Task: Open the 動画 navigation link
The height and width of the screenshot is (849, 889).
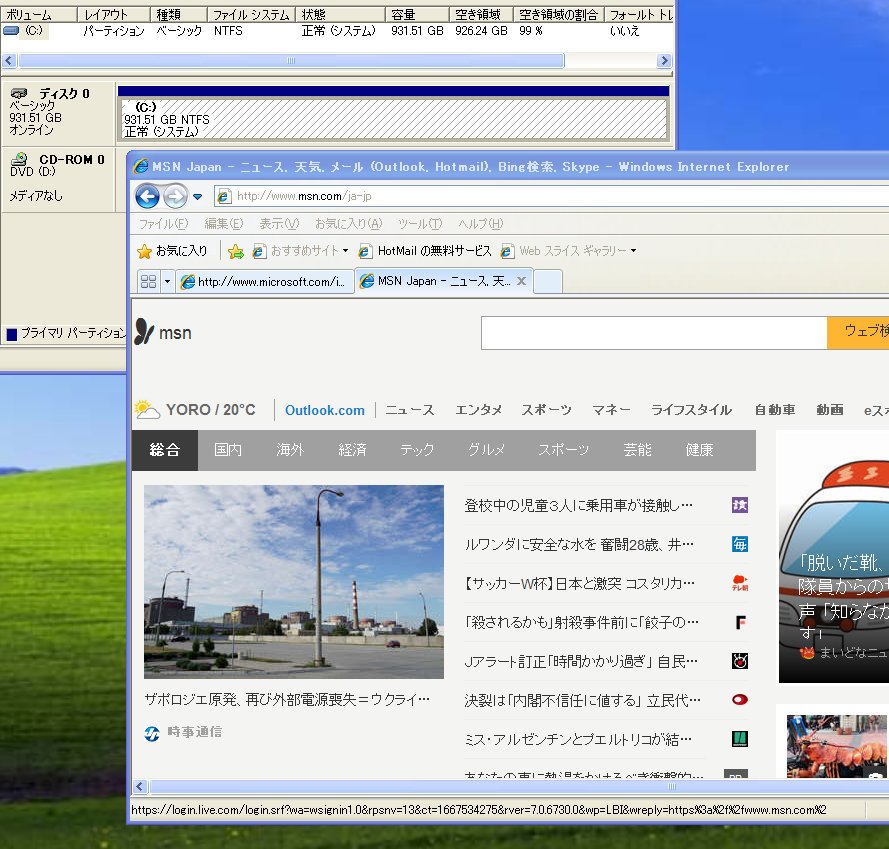Action: click(830, 410)
